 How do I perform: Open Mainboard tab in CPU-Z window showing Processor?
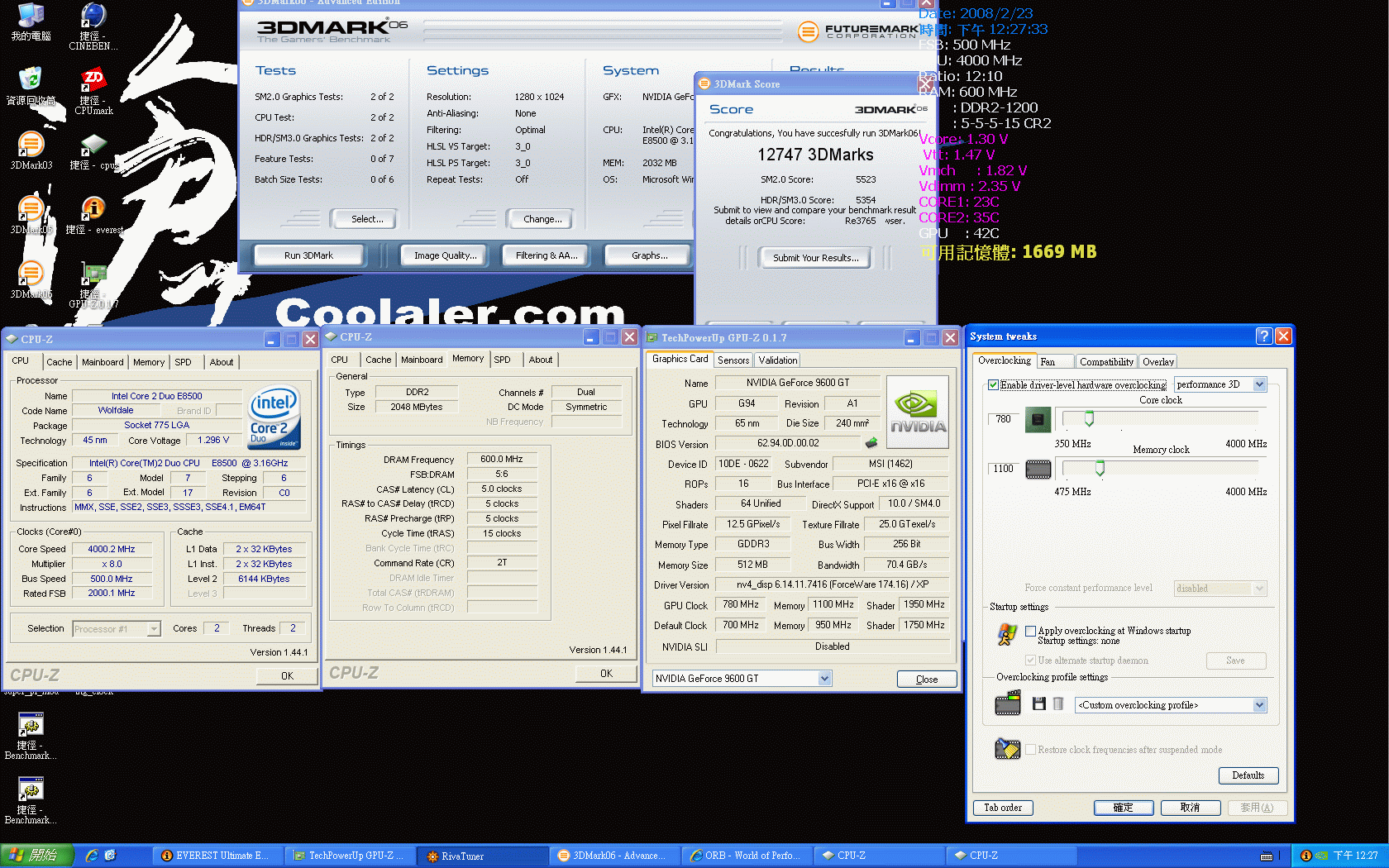click(103, 362)
